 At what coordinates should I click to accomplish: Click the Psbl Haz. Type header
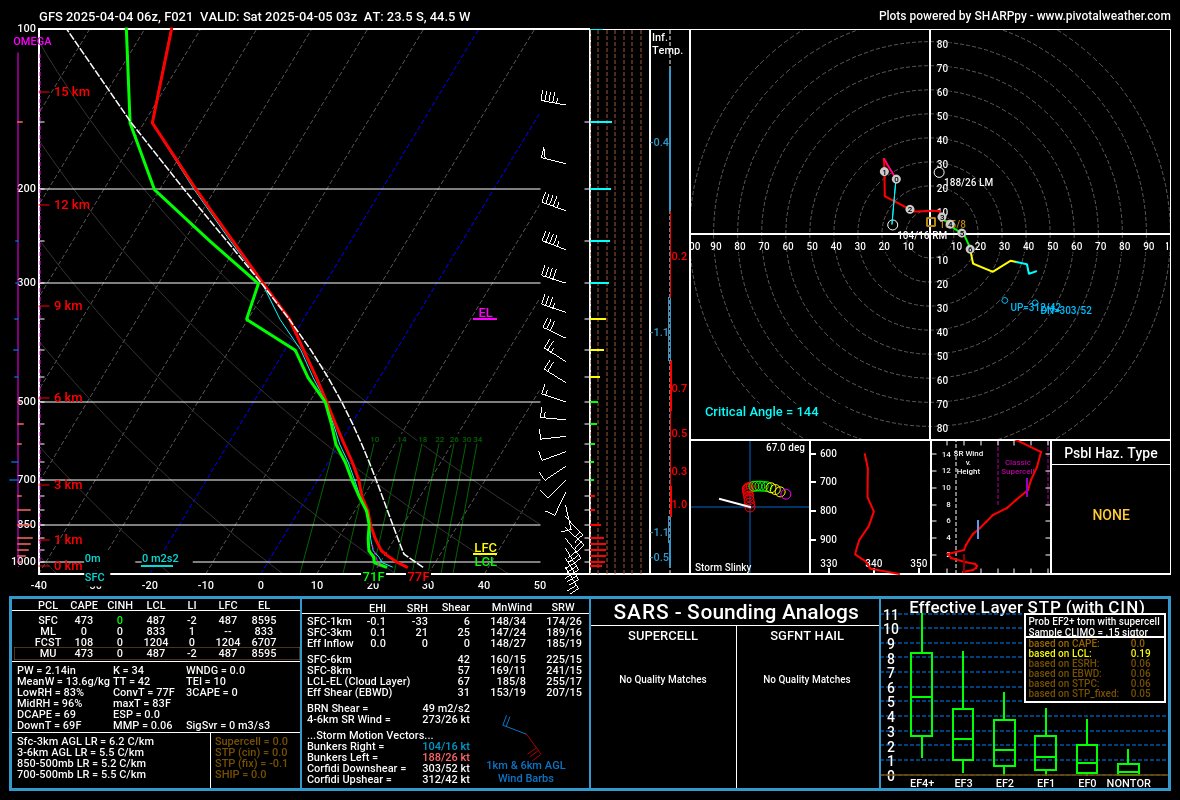1110,453
